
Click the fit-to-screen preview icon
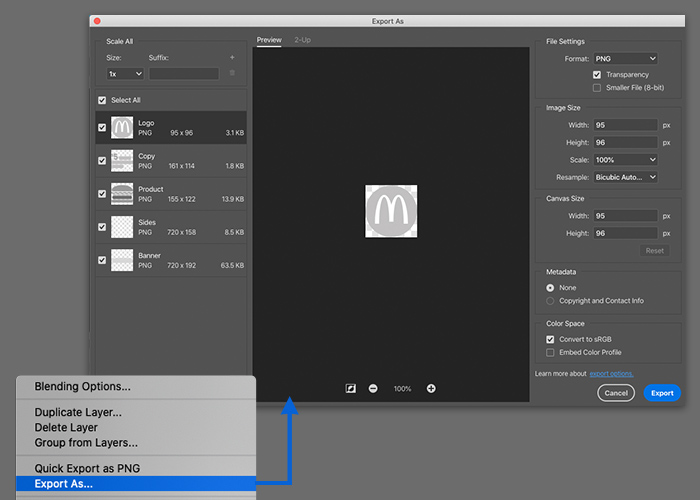pyautogui.click(x=351, y=388)
